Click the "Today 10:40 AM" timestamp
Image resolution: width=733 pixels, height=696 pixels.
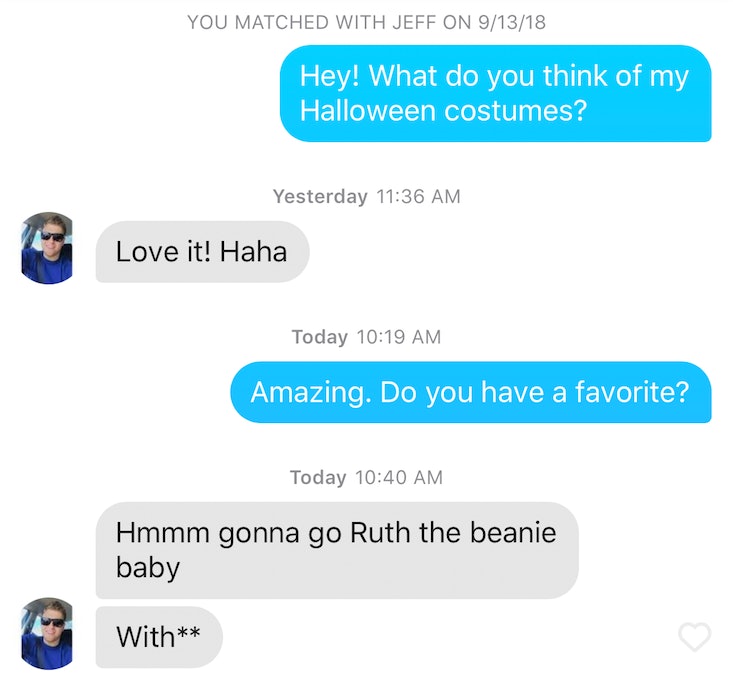pos(366,477)
